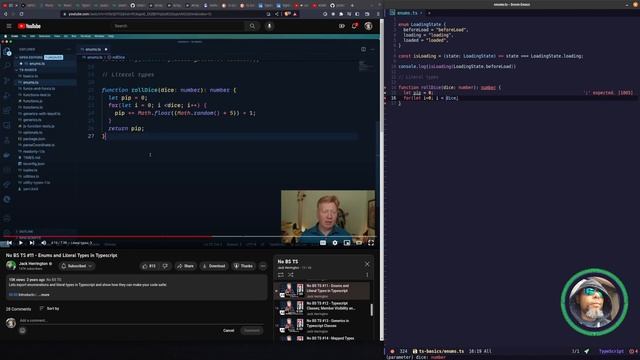640x360 pixels.
Task: Click the Share button under the video
Action: tap(186, 266)
